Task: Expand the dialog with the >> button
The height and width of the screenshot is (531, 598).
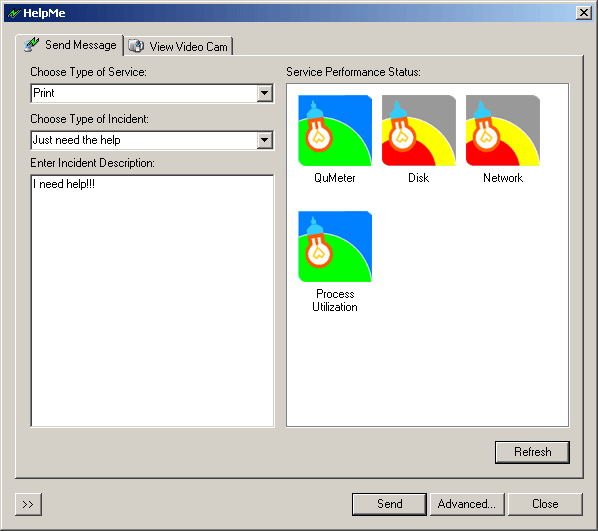Action: (28, 504)
